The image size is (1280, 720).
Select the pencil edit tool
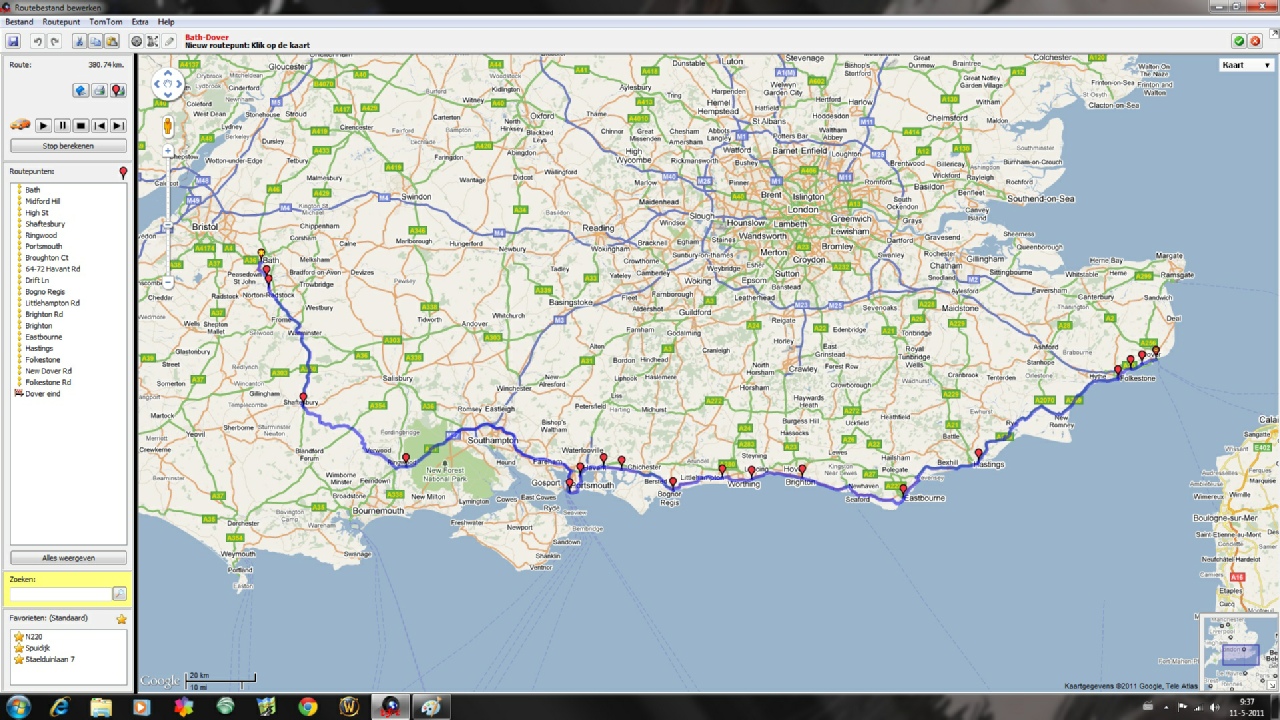[169, 41]
